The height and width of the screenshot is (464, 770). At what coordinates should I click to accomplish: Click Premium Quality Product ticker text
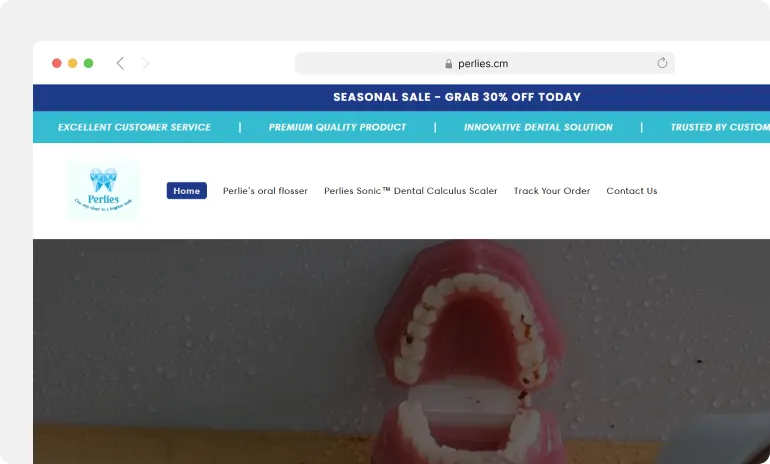click(337, 127)
